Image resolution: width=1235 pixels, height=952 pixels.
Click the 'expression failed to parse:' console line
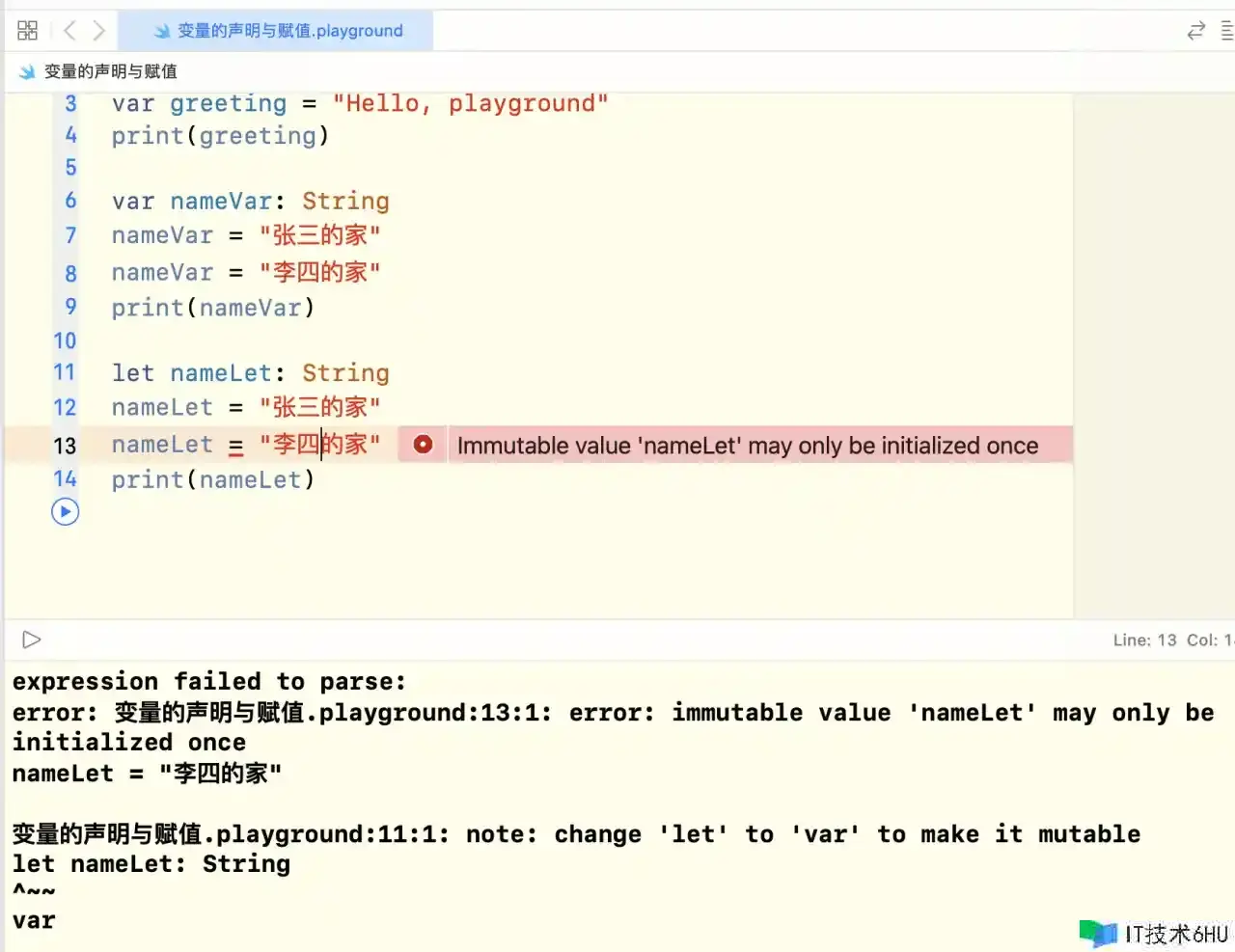point(208,682)
